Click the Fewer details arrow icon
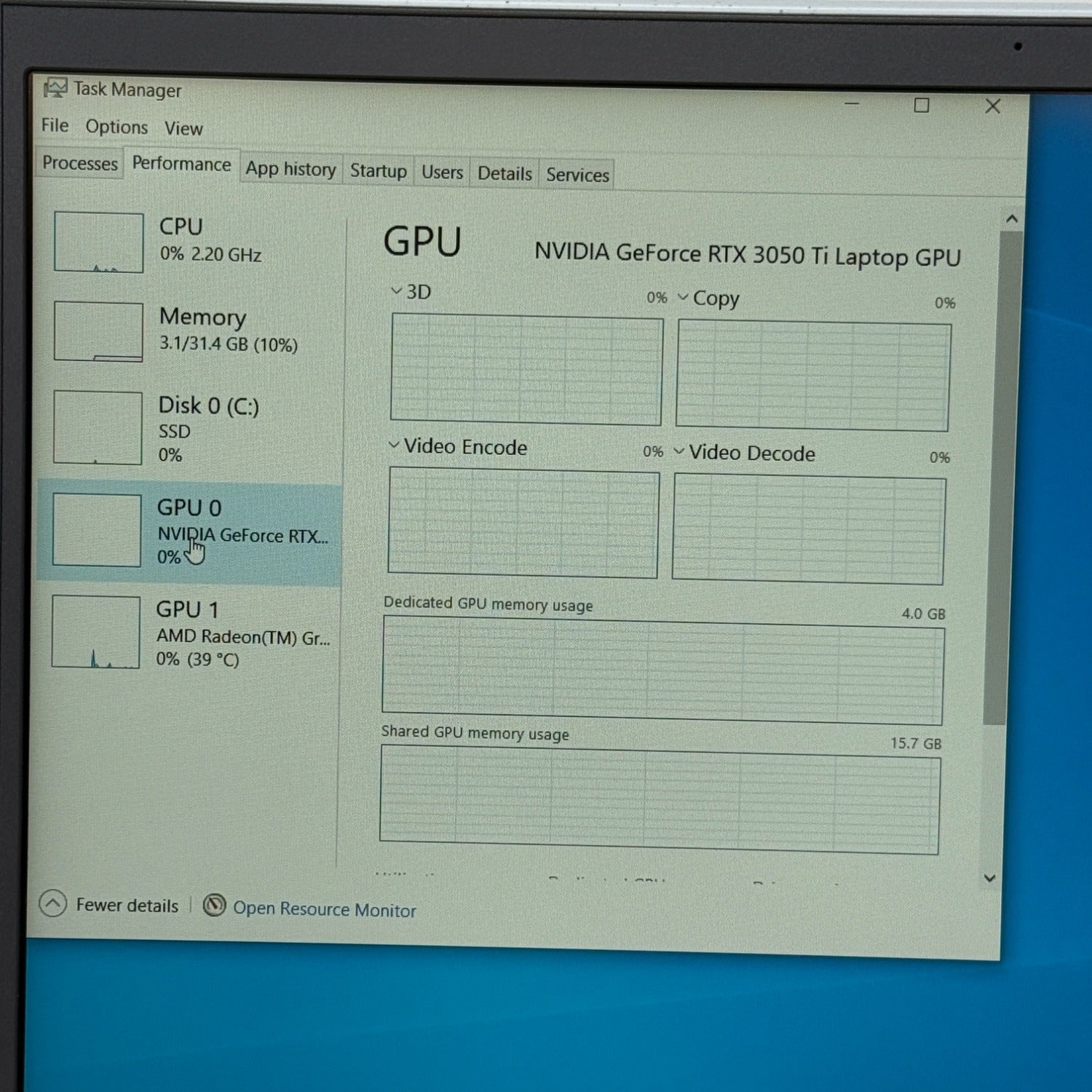Screen dimensions: 1092x1092 click(x=53, y=903)
